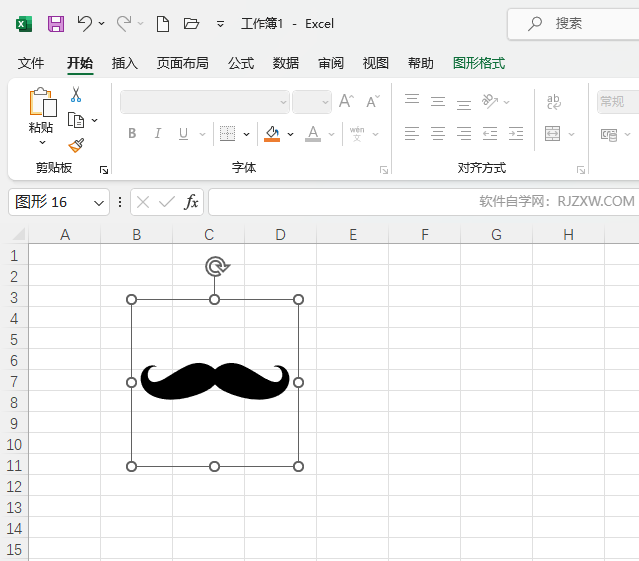Click the Cut scissors icon

(76, 95)
